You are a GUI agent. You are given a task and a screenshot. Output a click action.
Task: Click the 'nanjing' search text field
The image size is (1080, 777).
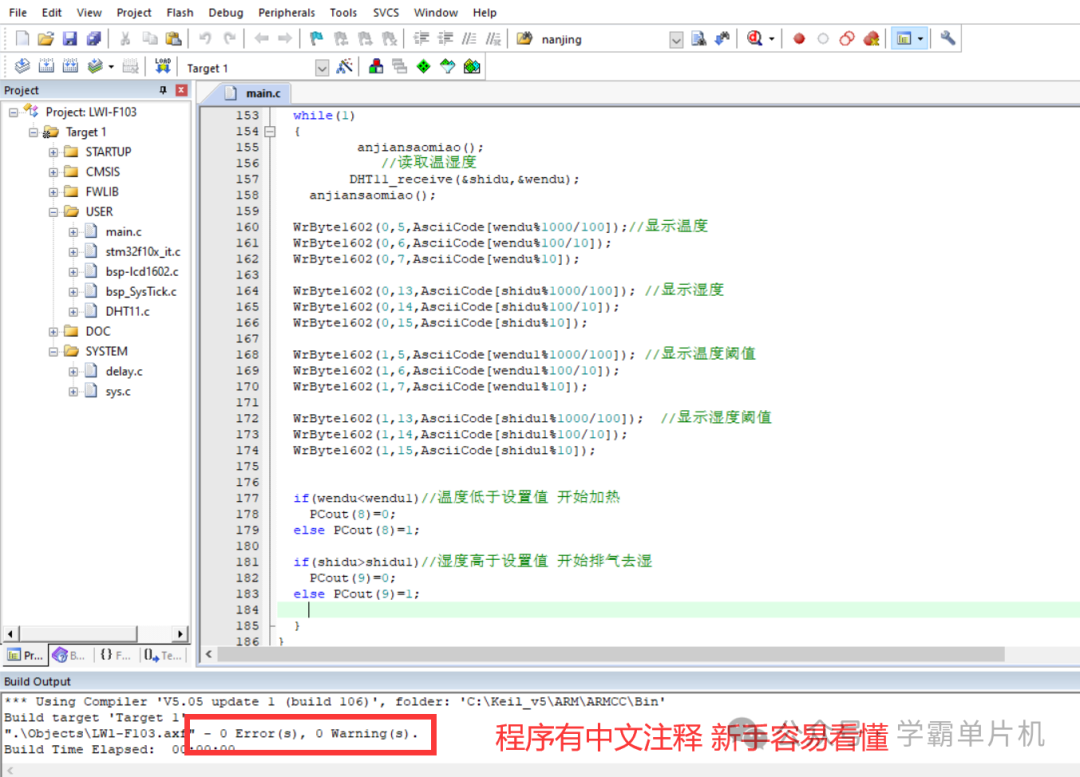click(x=603, y=40)
